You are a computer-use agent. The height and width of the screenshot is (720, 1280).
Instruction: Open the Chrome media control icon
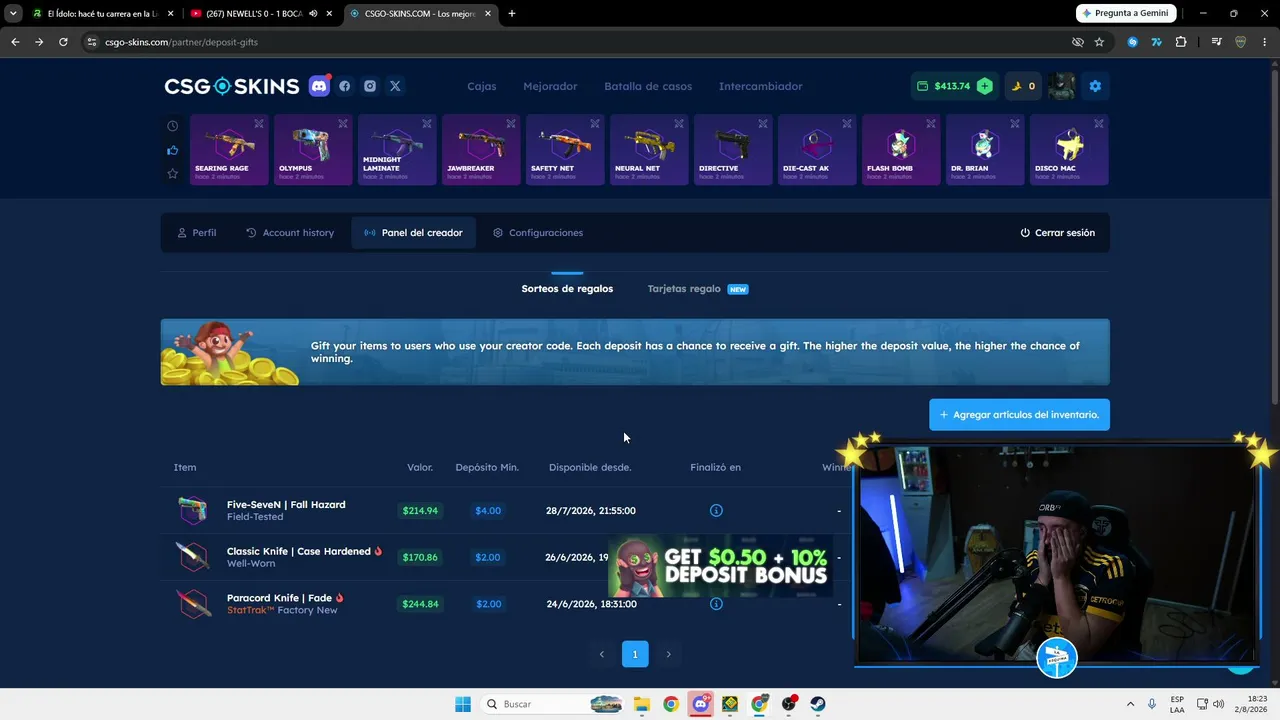click(x=1216, y=42)
